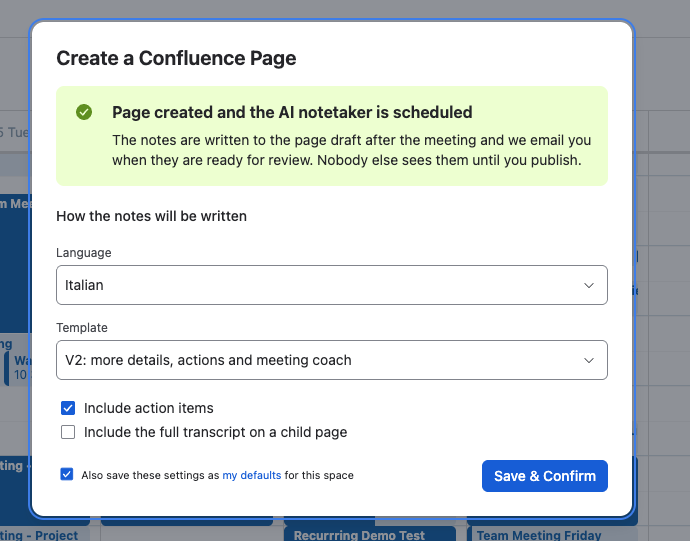Open the Language dropdown showing Italian
The image size is (690, 541).
tap(332, 285)
